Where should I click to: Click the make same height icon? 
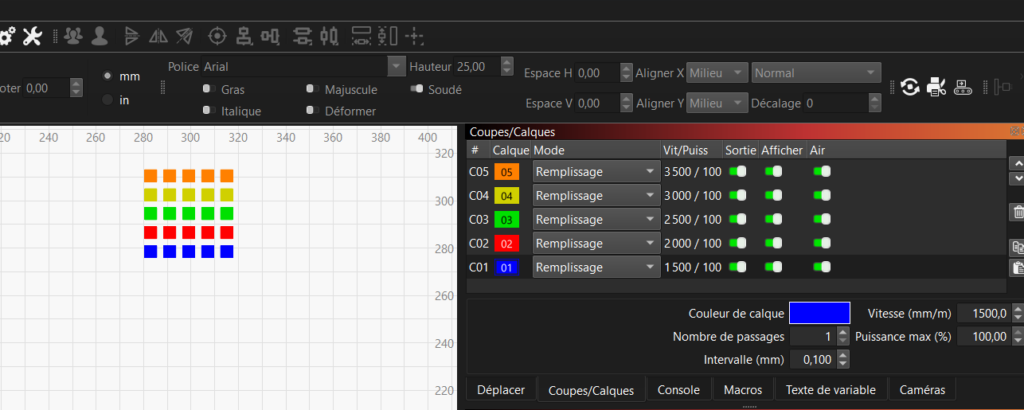(388, 36)
